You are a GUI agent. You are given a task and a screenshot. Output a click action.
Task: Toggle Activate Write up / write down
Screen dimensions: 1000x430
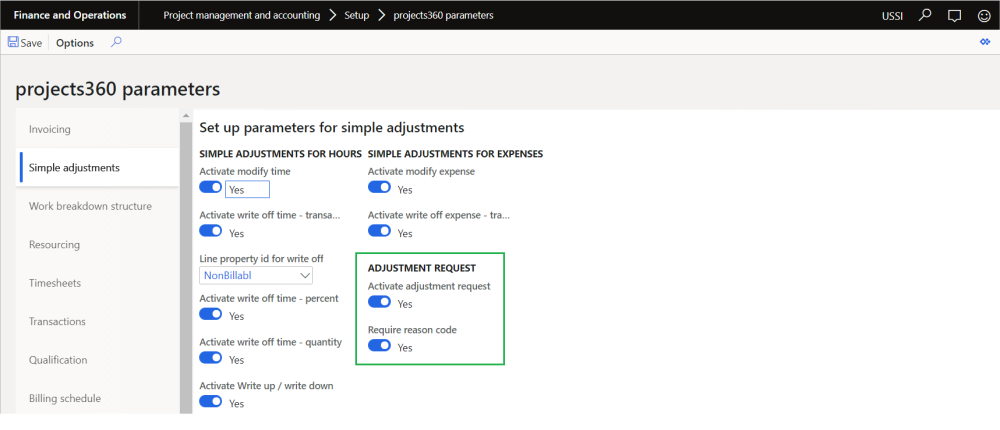pos(211,402)
